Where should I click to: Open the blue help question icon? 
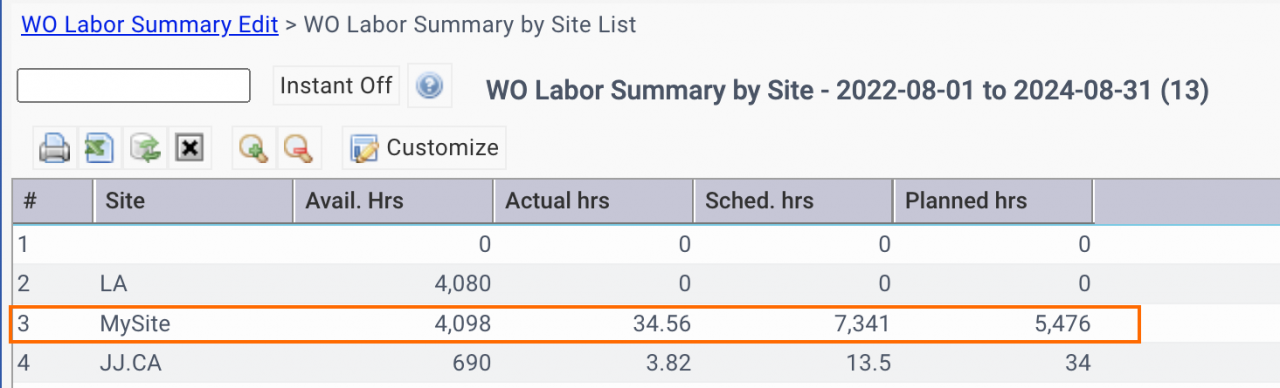click(x=429, y=86)
